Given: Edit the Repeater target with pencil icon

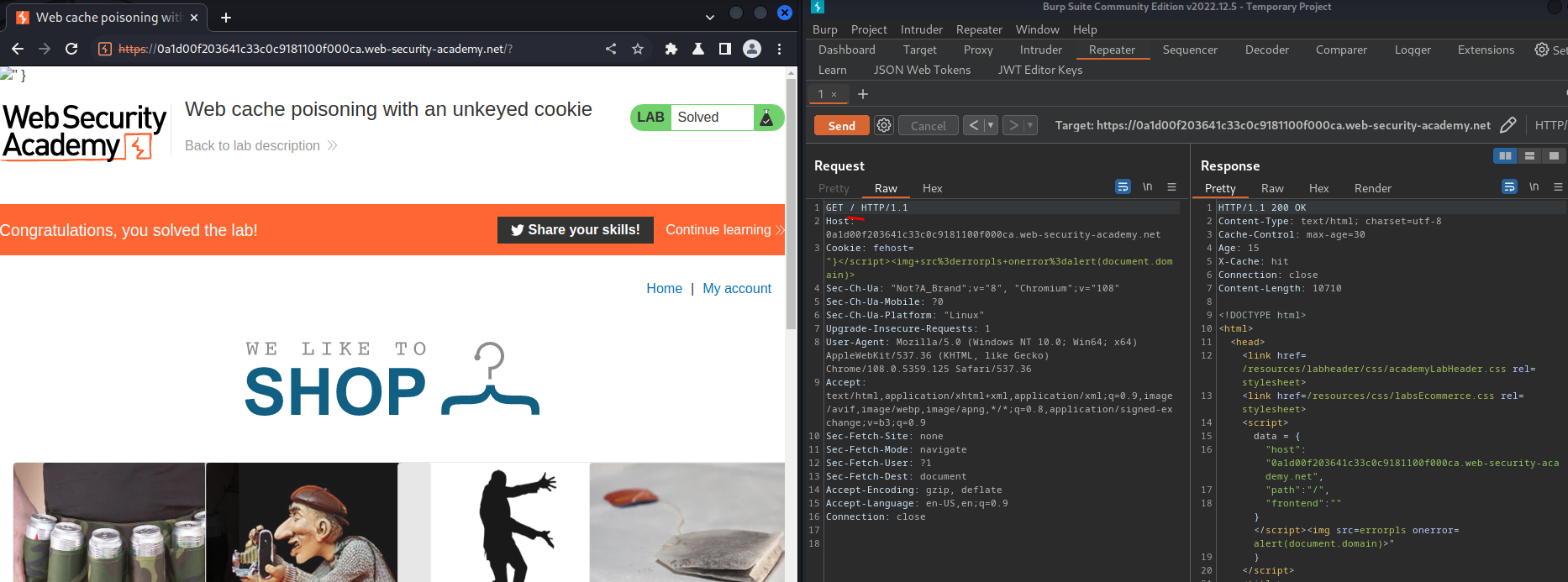Looking at the screenshot, I should pyautogui.click(x=1508, y=125).
